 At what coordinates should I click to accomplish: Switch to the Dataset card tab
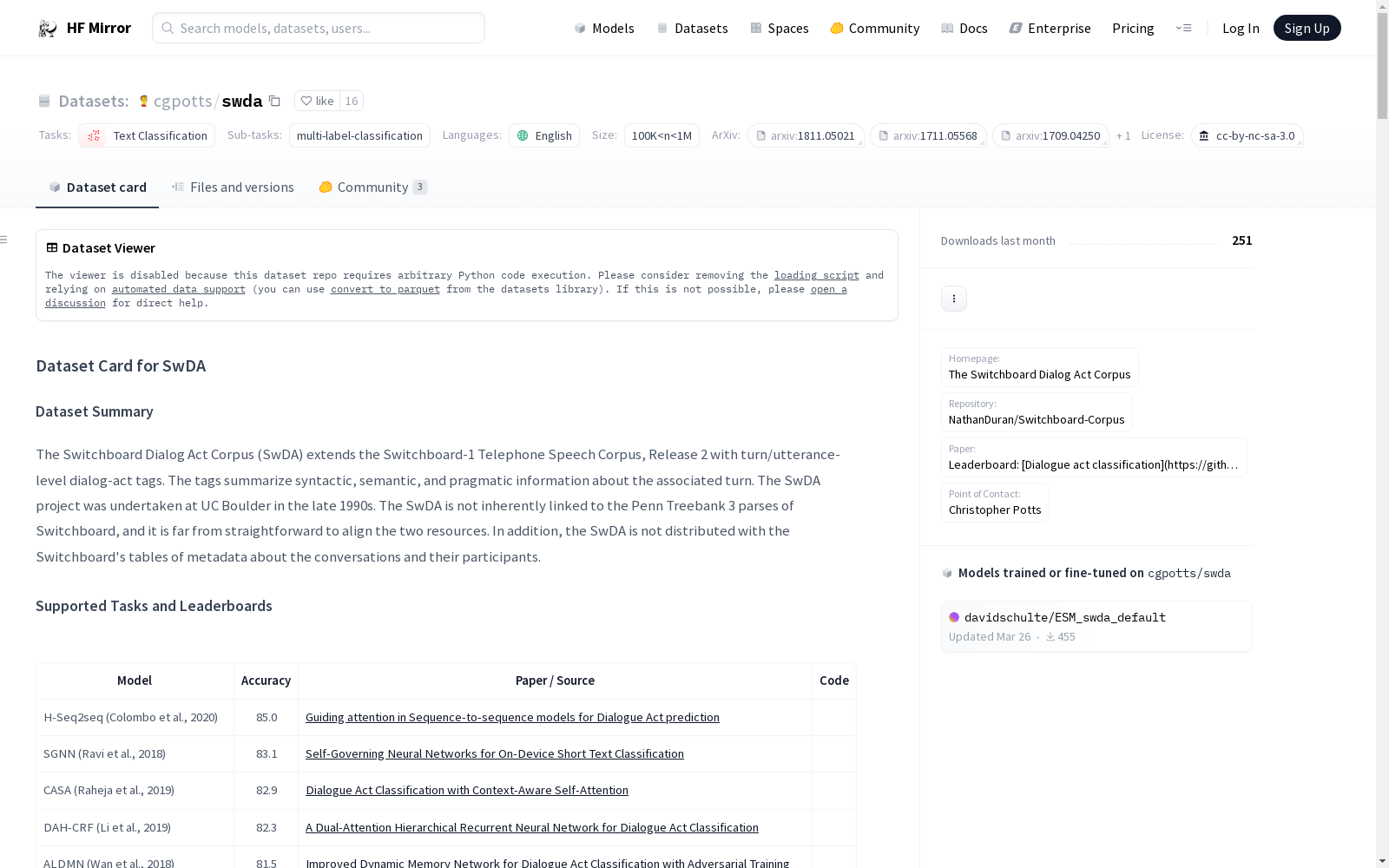tap(97, 187)
